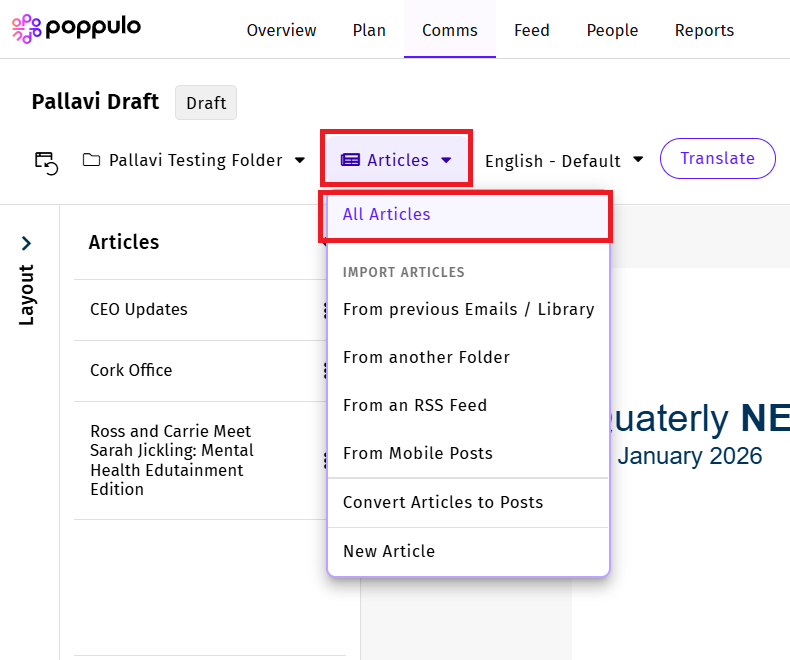Go to the Reports tab

[x=704, y=30]
